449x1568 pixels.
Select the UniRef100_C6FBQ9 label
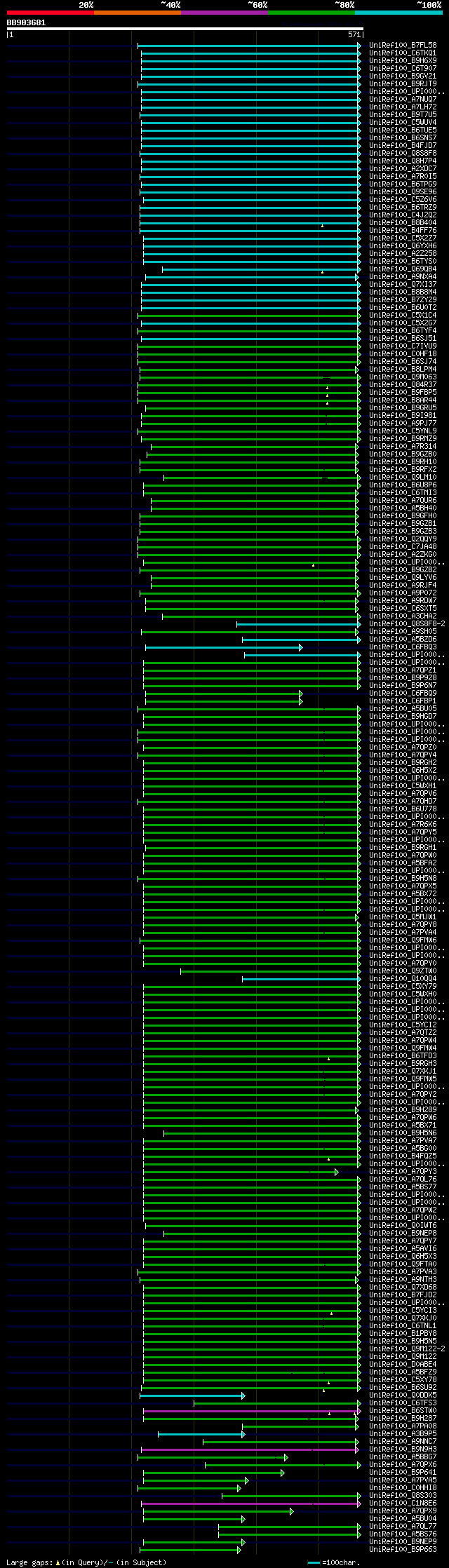click(403, 694)
